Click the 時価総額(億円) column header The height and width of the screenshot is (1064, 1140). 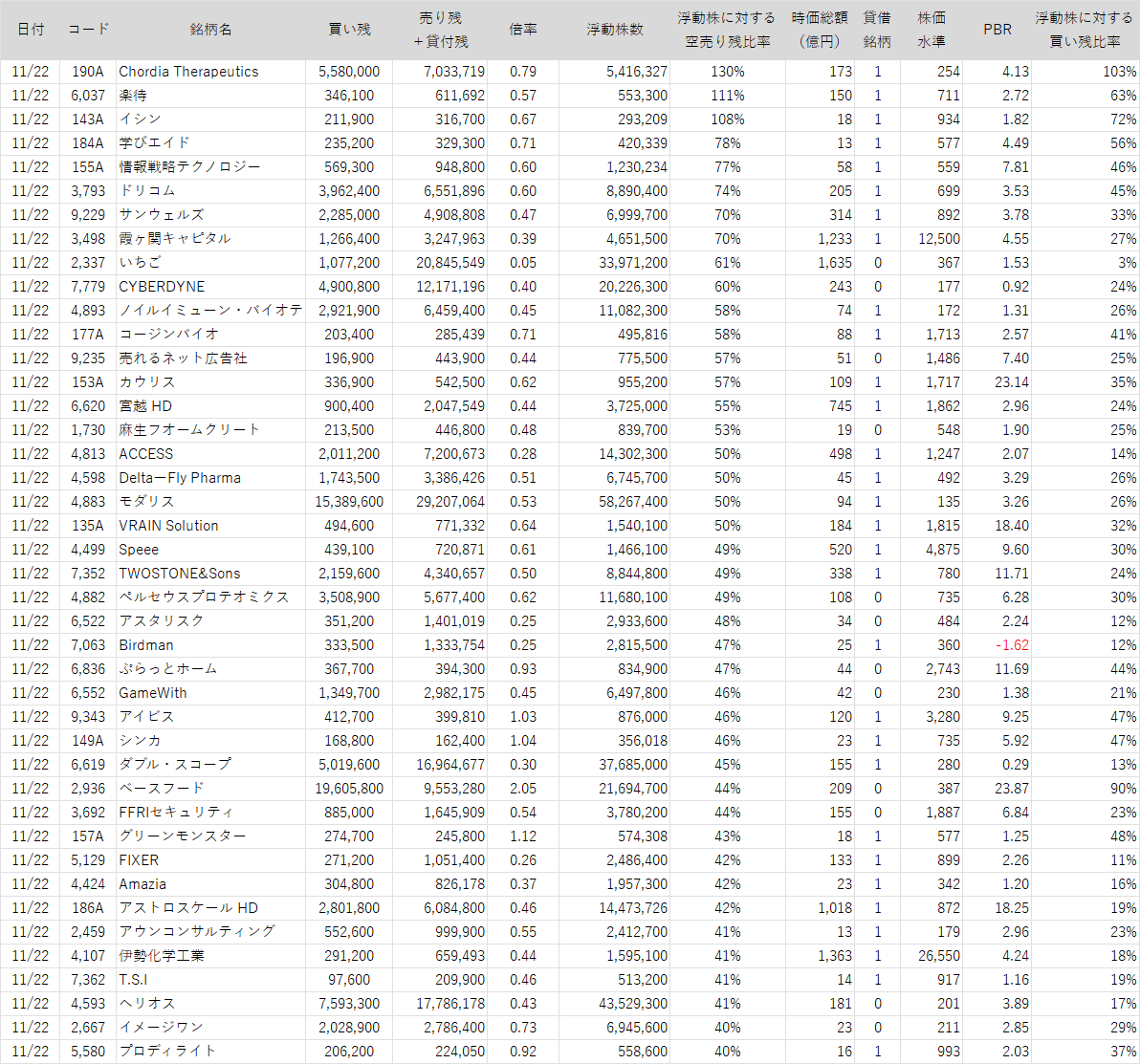(819, 30)
